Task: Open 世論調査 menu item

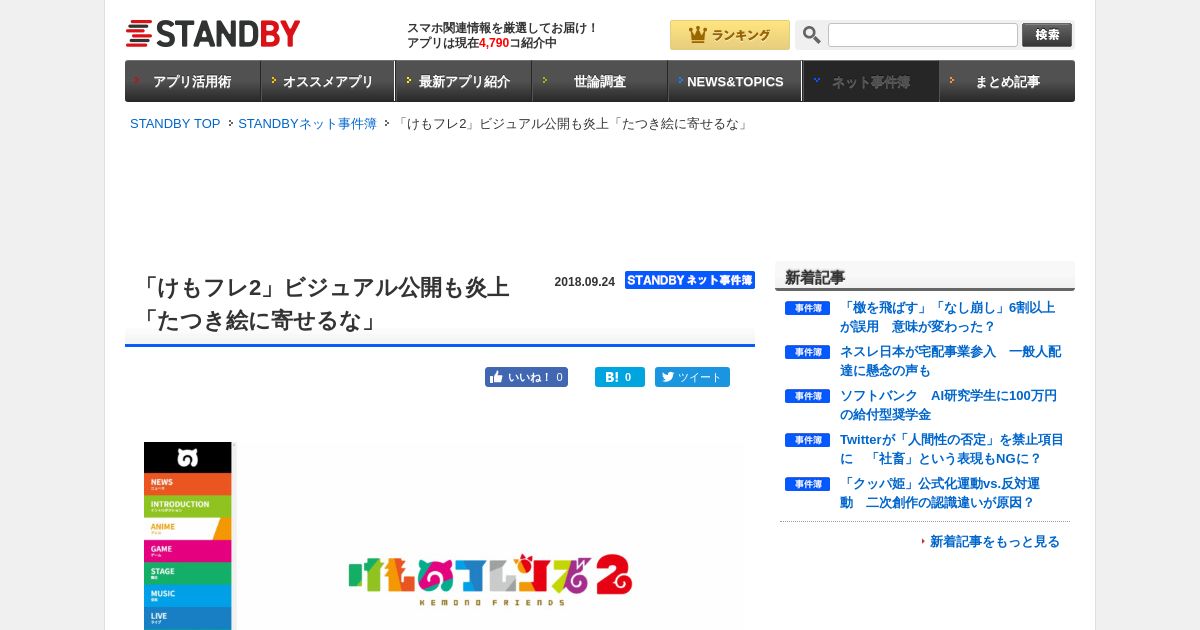Action: point(600,81)
